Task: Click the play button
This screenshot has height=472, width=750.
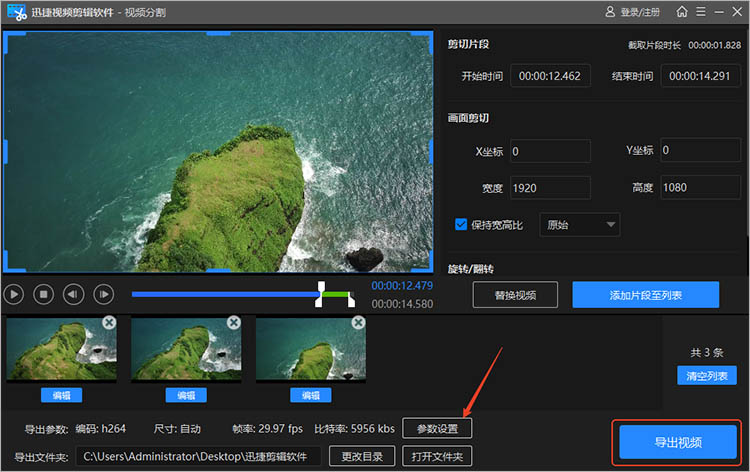Action: point(14,294)
